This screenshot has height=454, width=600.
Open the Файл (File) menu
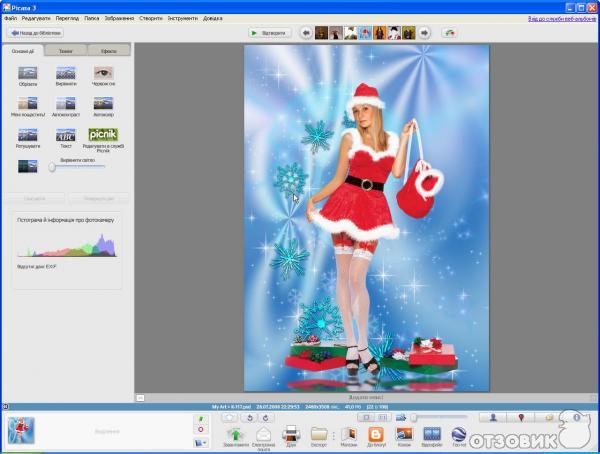click(9, 19)
